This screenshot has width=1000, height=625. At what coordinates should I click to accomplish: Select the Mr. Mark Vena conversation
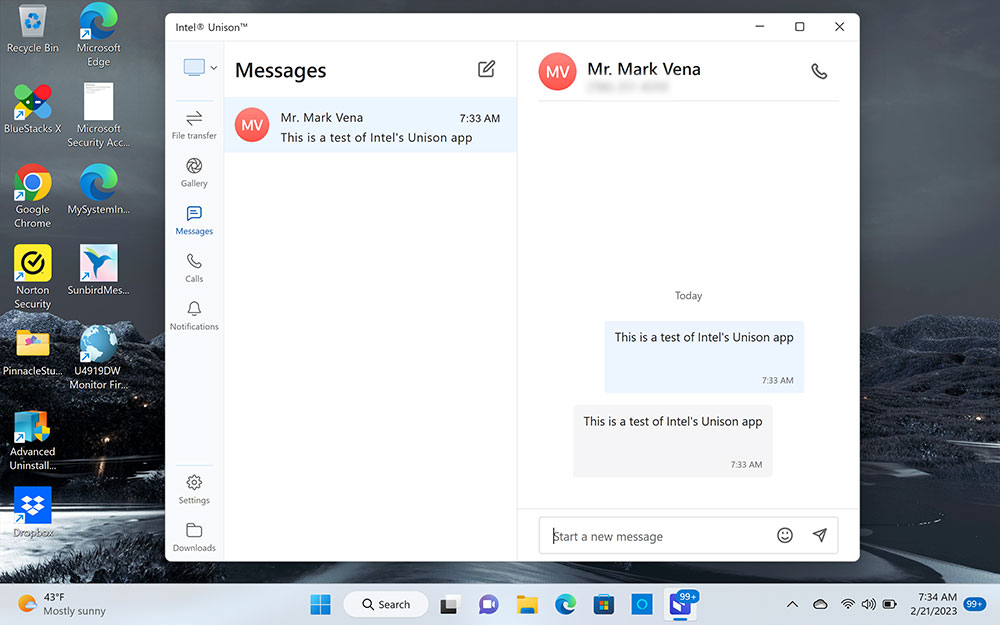[x=370, y=125]
